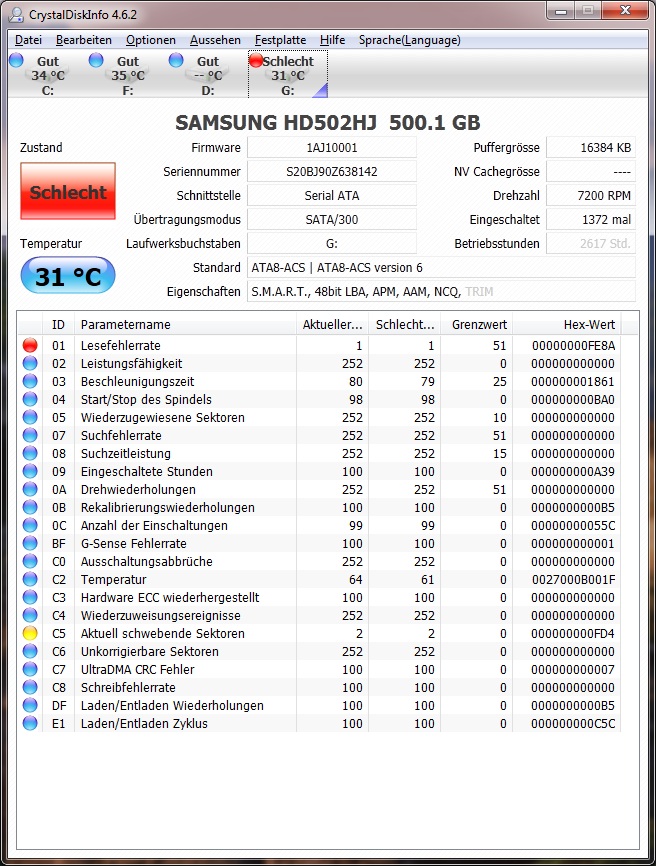
Task: Click the 1372 mal power-on count field
Action: [x=591, y=220]
